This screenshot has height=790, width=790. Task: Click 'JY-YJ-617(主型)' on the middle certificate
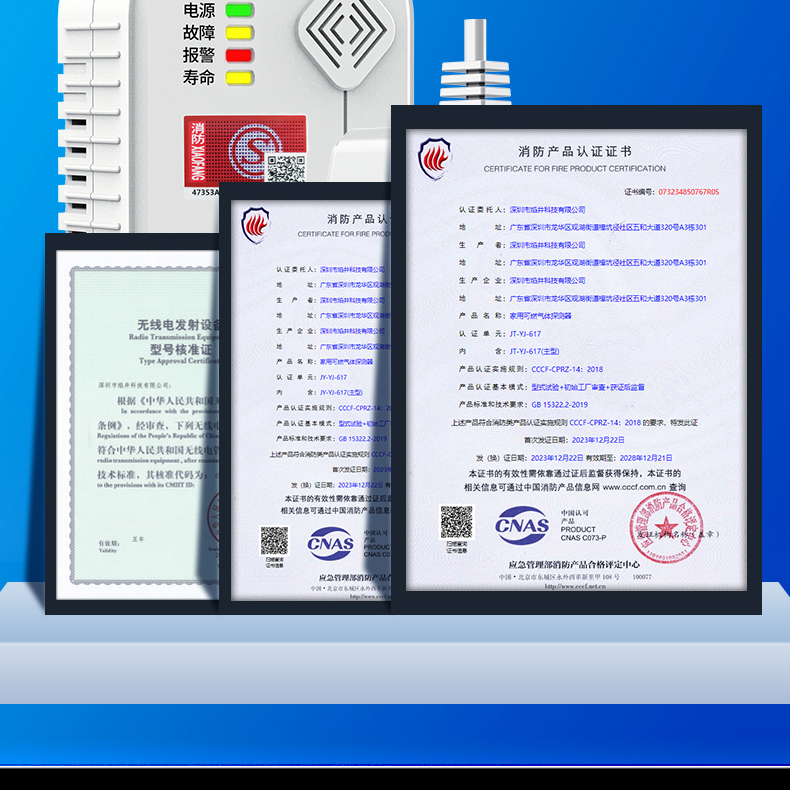click(341, 392)
